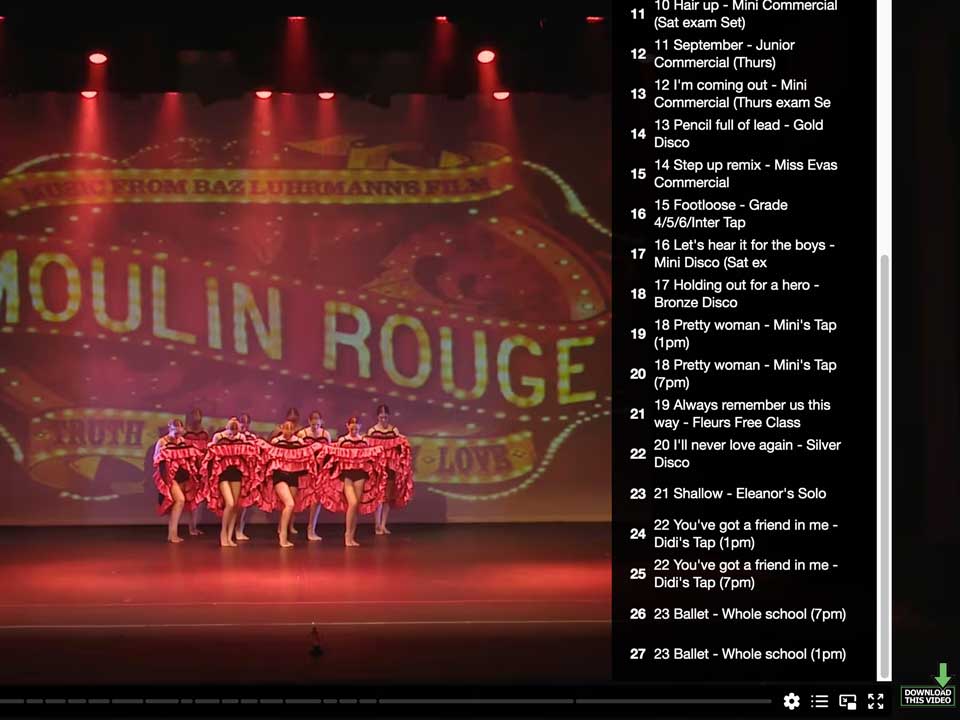
Task: Jump to chapter 18 Holding out for a hero
Action: 744,294
